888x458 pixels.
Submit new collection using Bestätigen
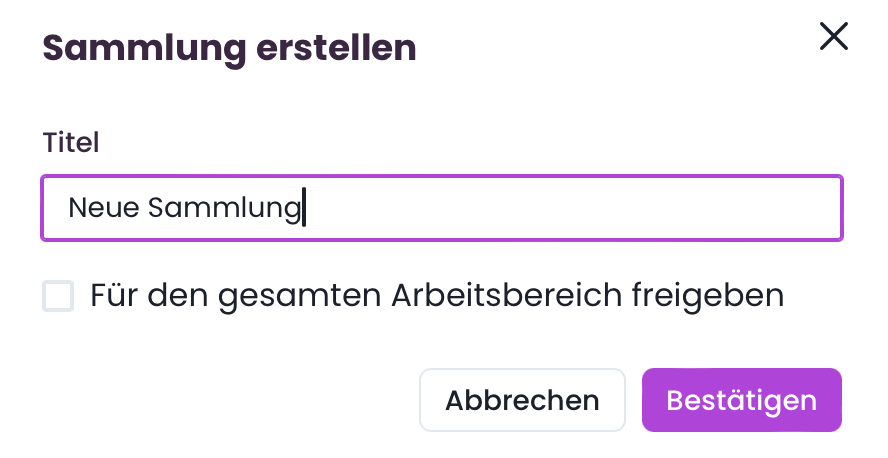[742, 400]
